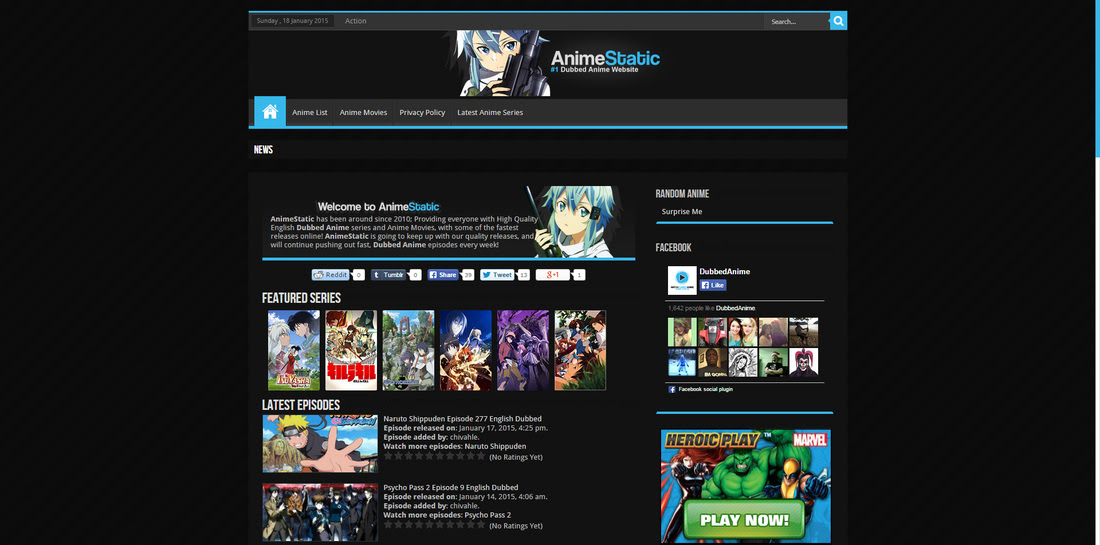
Task: Open Psycho Pass 2 Episode 9 title link
Action: click(x=451, y=487)
